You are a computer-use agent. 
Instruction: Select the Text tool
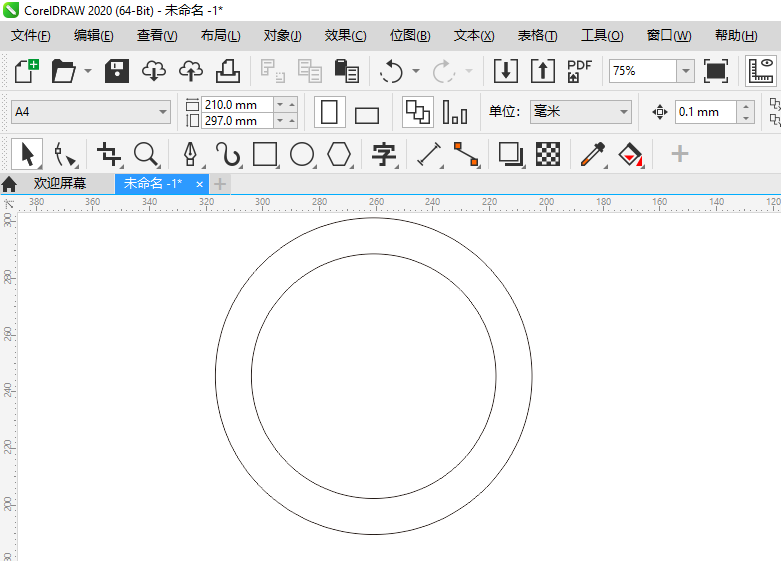pos(384,154)
